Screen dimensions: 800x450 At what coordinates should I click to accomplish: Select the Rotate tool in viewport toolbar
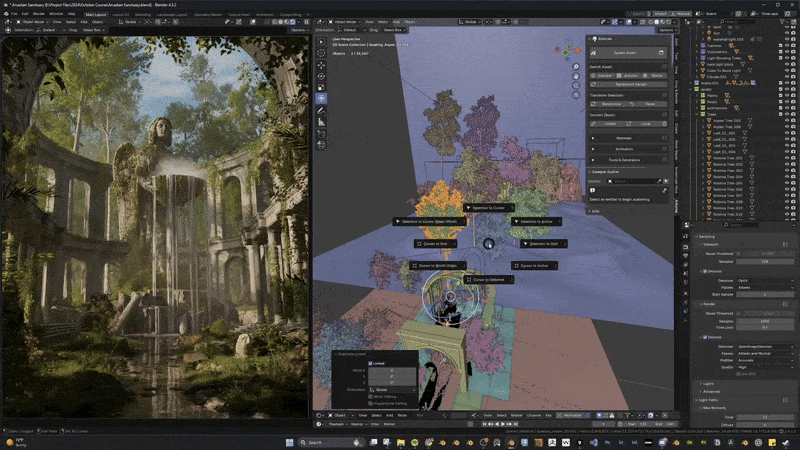pos(321,76)
